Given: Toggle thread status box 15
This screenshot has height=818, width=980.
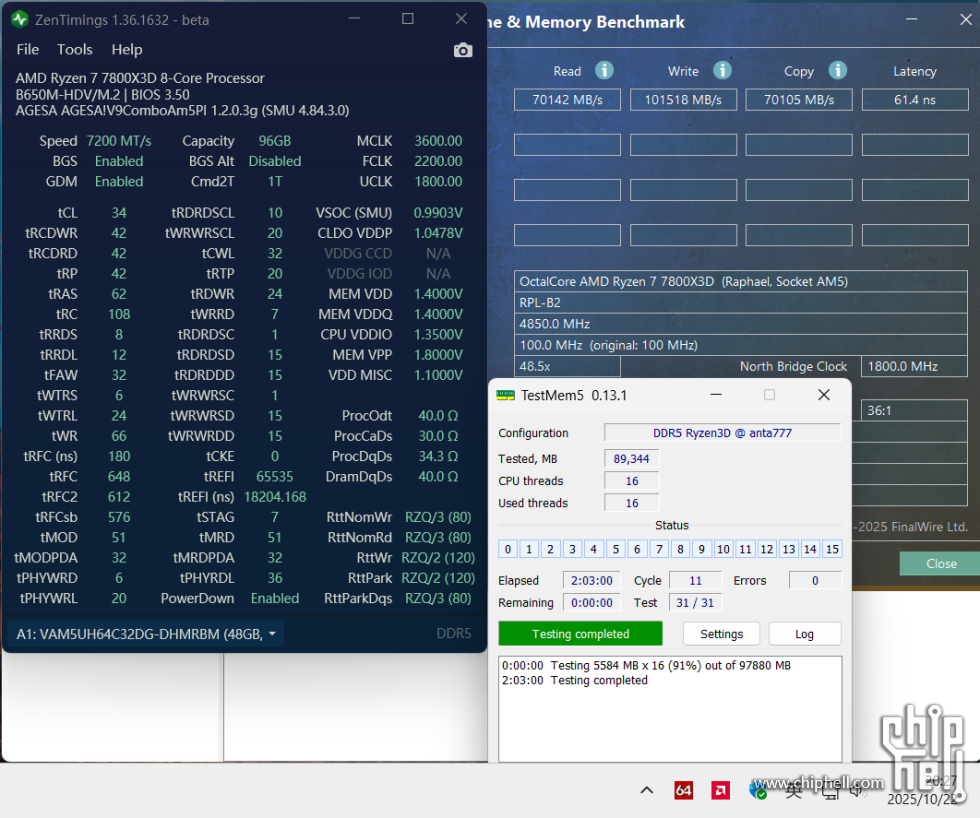Looking at the screenshot, I should [832, 549].
